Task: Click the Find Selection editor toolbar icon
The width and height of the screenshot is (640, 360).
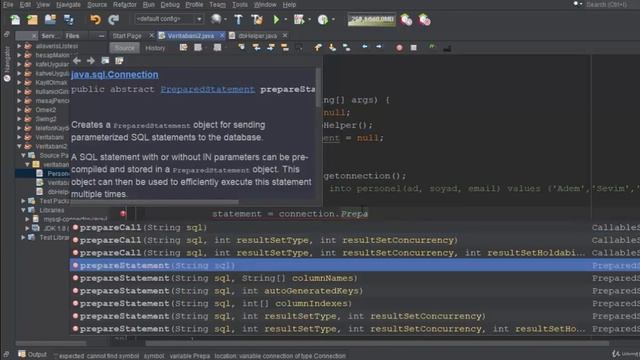Action: (242, 48)
